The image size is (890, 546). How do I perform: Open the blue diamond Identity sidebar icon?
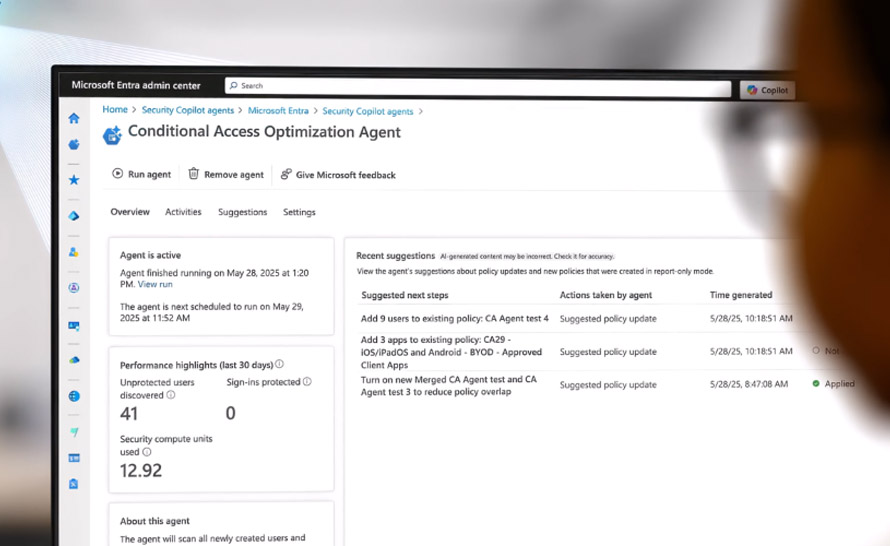(x=74, y=216)
